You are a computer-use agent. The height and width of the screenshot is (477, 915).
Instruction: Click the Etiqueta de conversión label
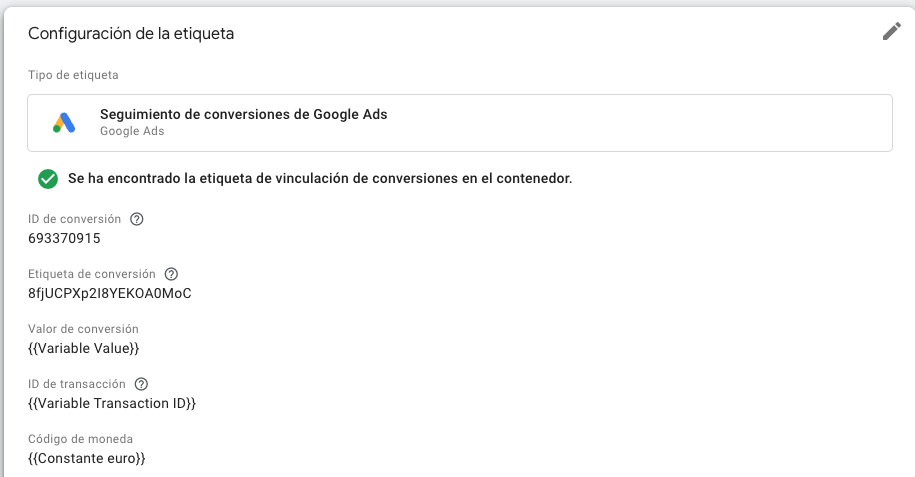(x=92, y=274)
